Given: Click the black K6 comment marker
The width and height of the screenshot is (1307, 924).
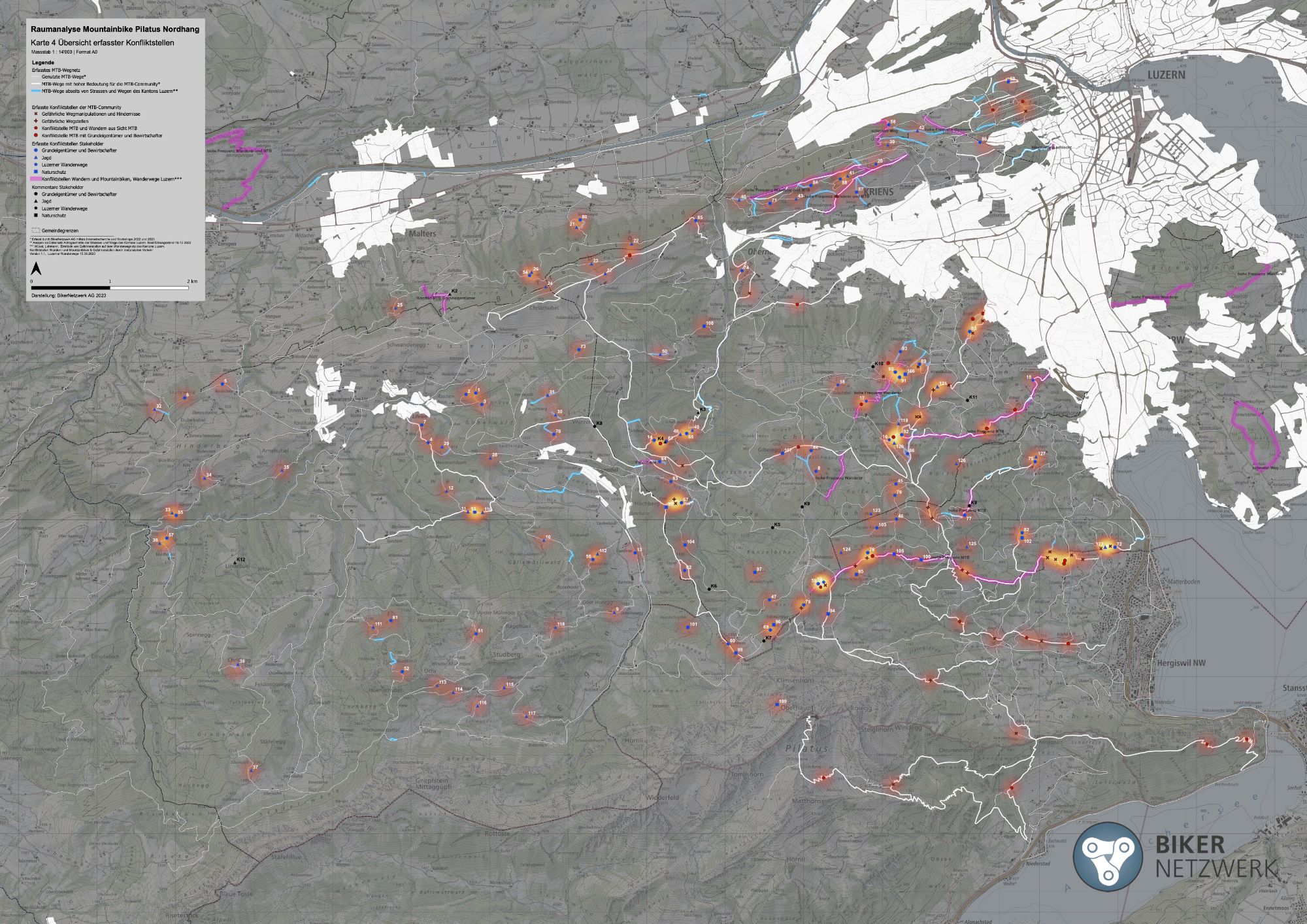Looking at the screenshot, I should 708,589.
